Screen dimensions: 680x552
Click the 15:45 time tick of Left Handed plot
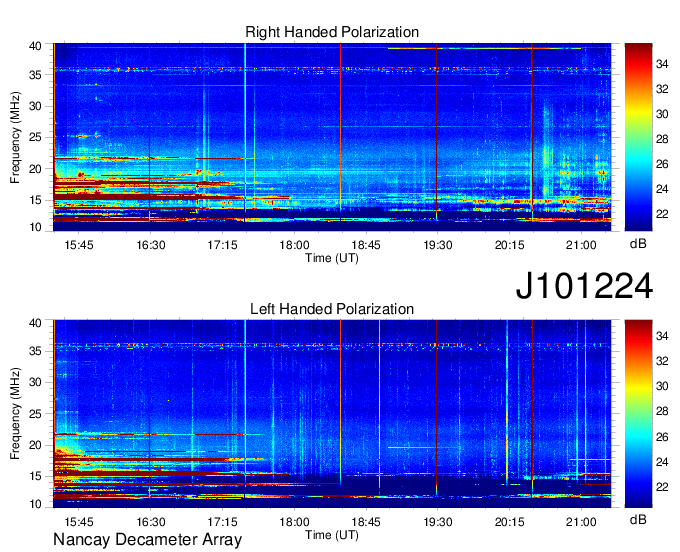point(79,522)
